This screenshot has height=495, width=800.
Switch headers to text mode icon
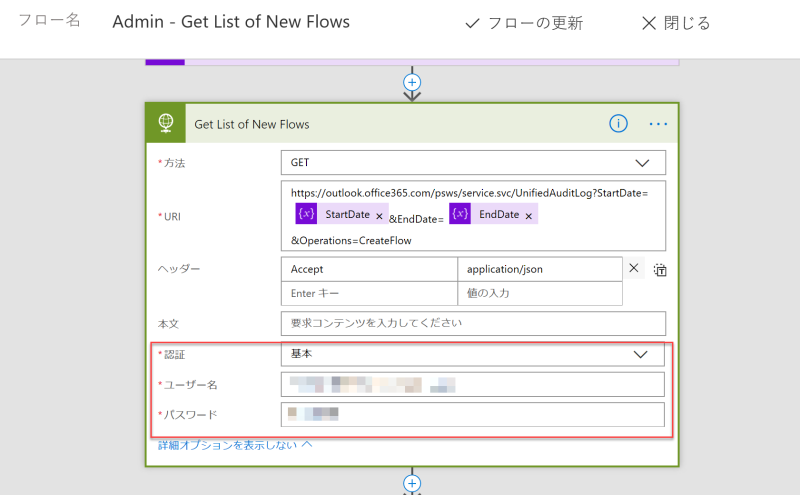coord(660,270)
